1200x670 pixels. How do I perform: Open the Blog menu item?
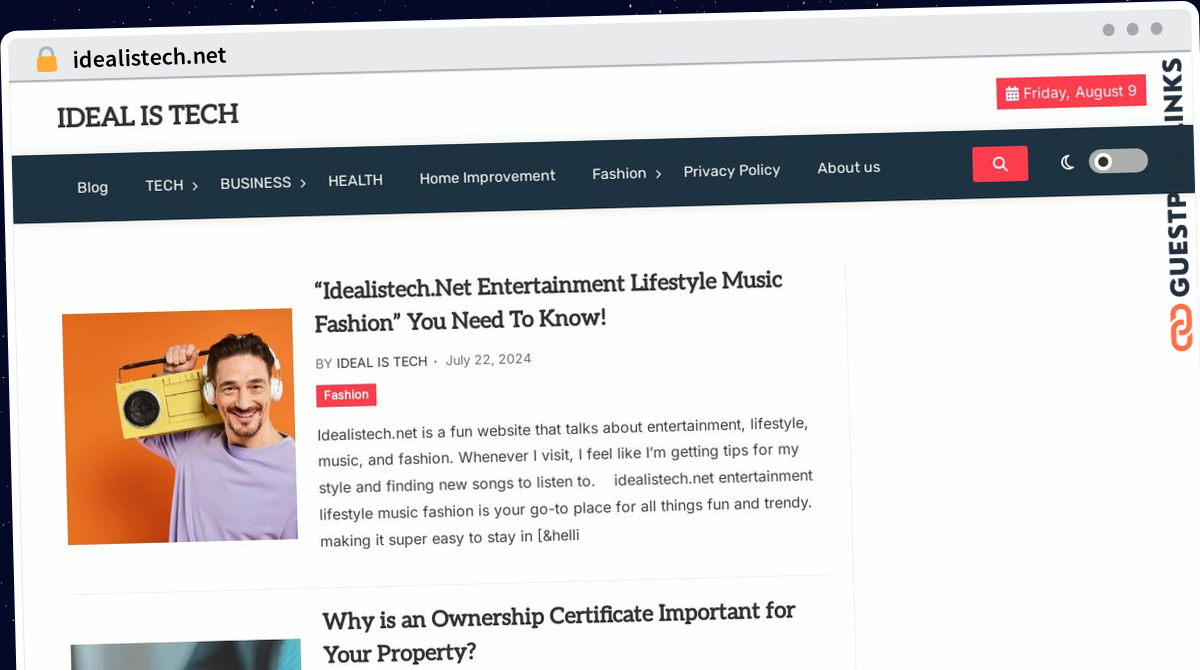pyautogui.click(x=92, y=187)
